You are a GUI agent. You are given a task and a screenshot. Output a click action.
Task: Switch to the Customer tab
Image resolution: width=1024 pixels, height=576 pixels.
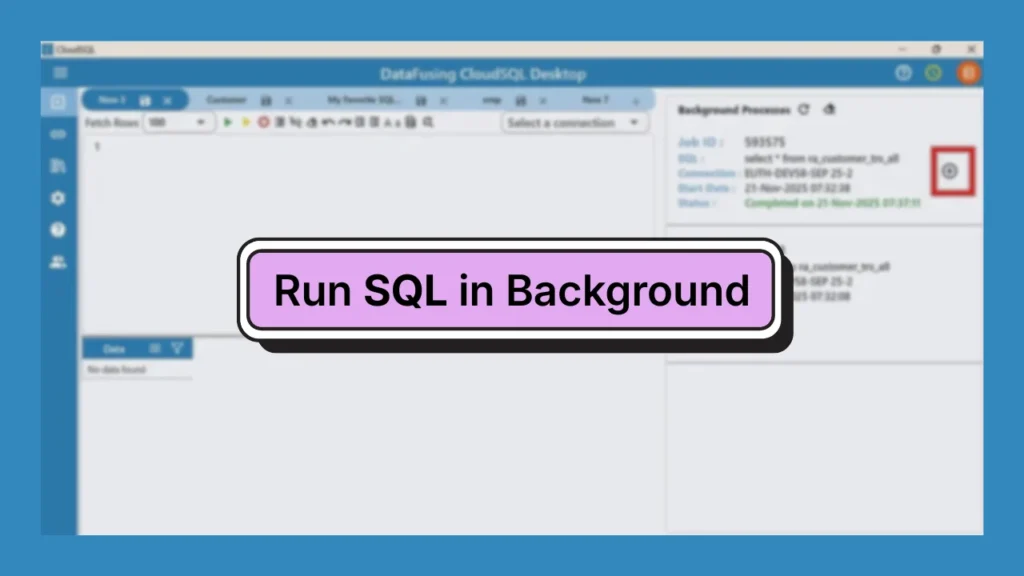[227, 100]
